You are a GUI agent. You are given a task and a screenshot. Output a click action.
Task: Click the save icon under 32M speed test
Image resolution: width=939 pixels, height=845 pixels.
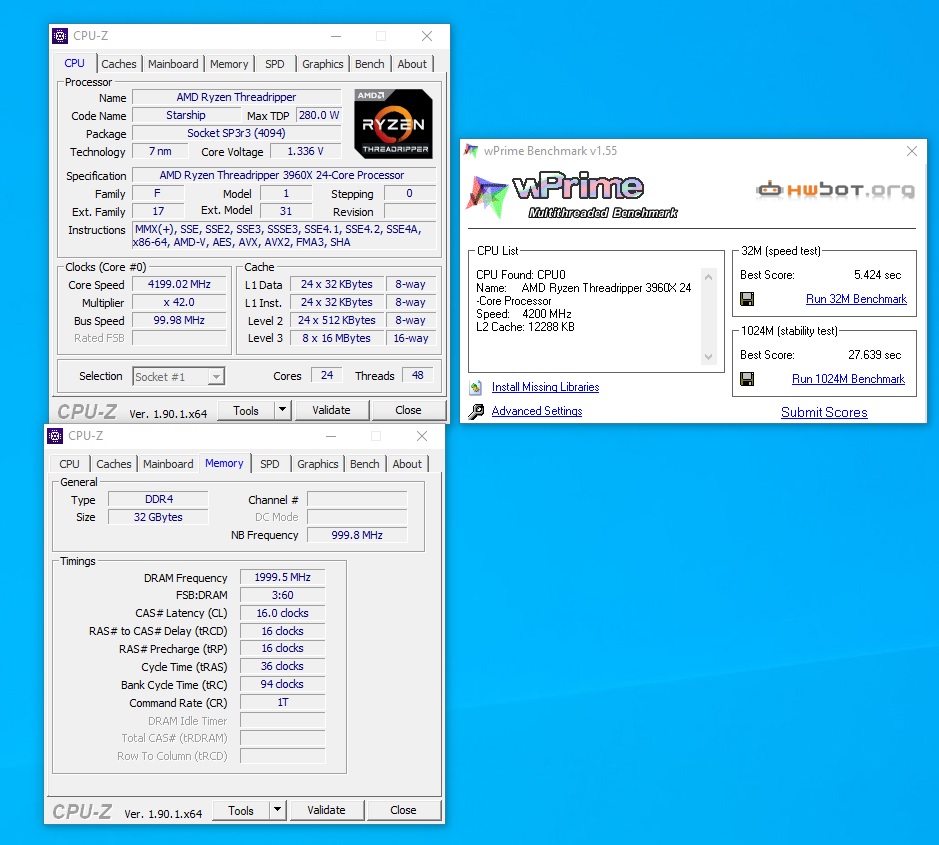747,299
